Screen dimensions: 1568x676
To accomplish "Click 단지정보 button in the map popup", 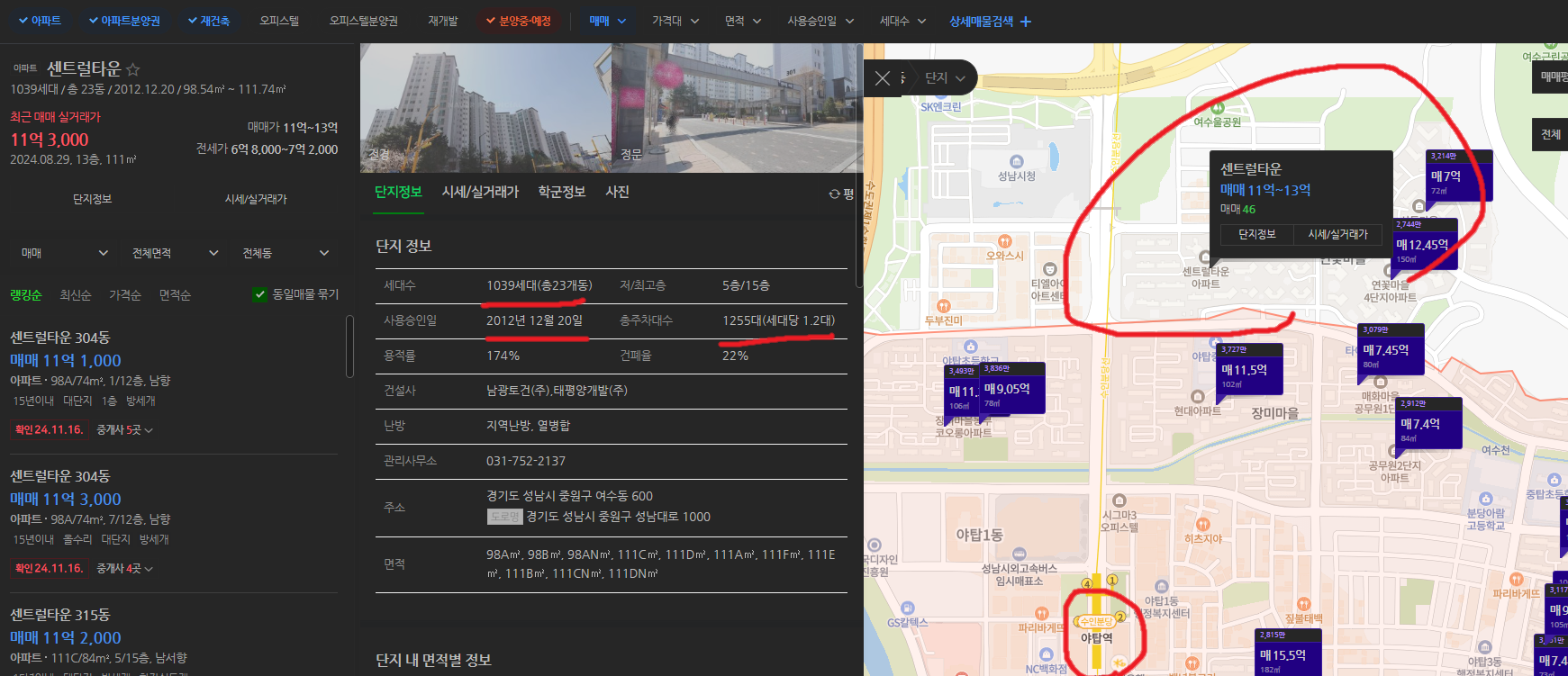I will (x=1256, y=234).
